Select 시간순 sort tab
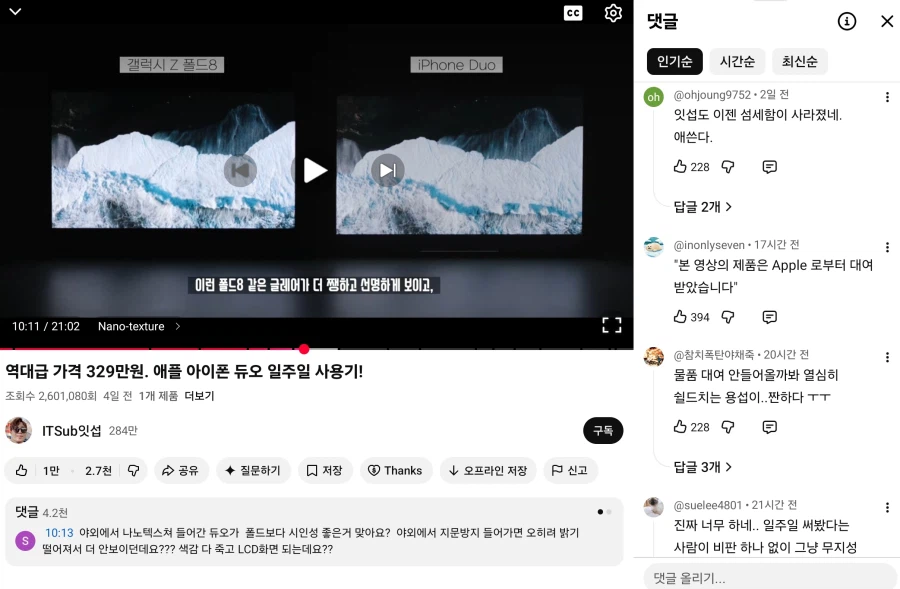 (737, 61)
